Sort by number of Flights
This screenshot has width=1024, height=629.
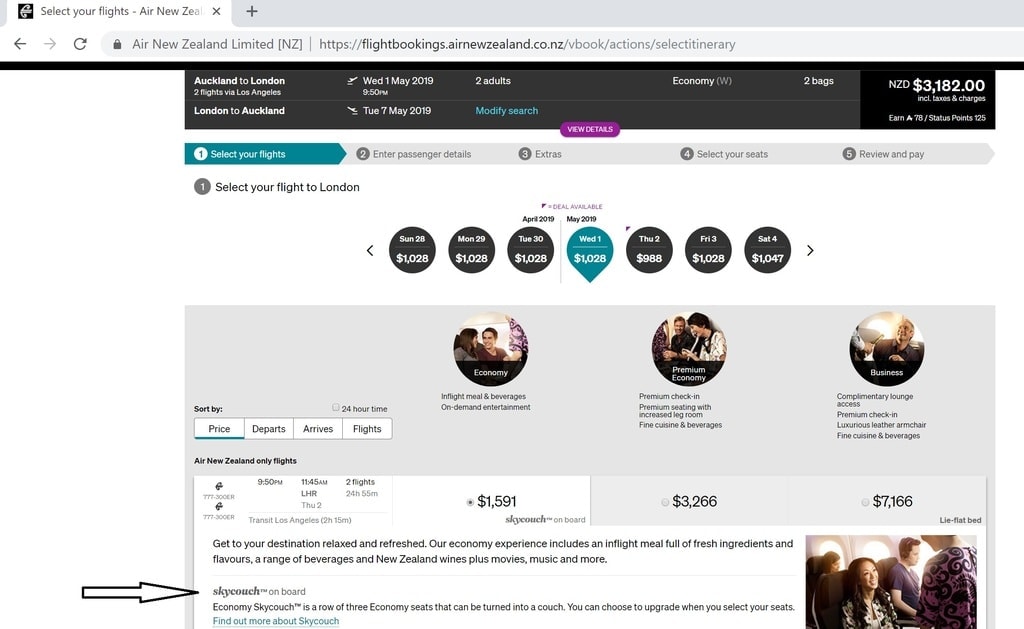pyautogui.click(x=367, y=428)
